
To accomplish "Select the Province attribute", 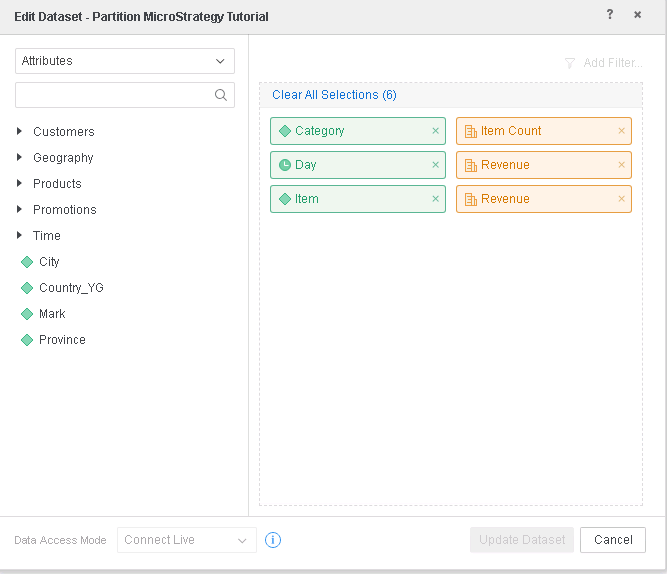I will pos(62,340).
